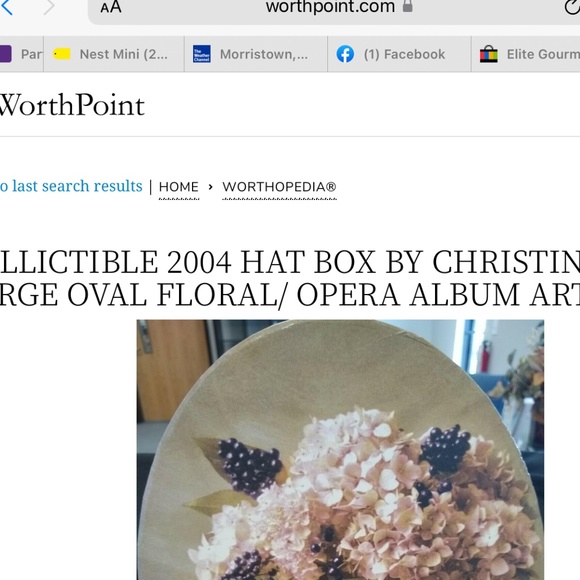The height and width of the screenshot is (580, 580).
Task: Tap the shopping bag favicon on Elite tab
Action: tap(489, 54)
